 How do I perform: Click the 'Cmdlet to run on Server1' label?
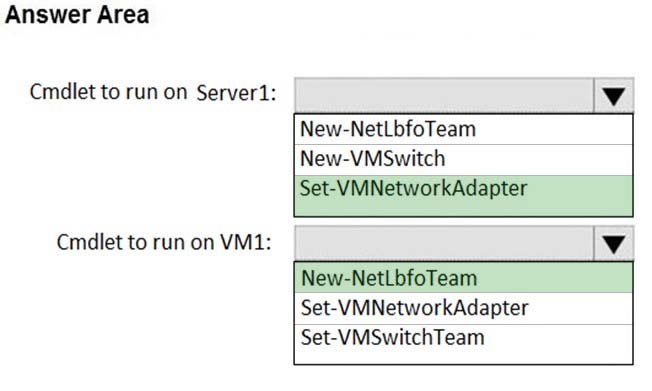coord(153,92)
